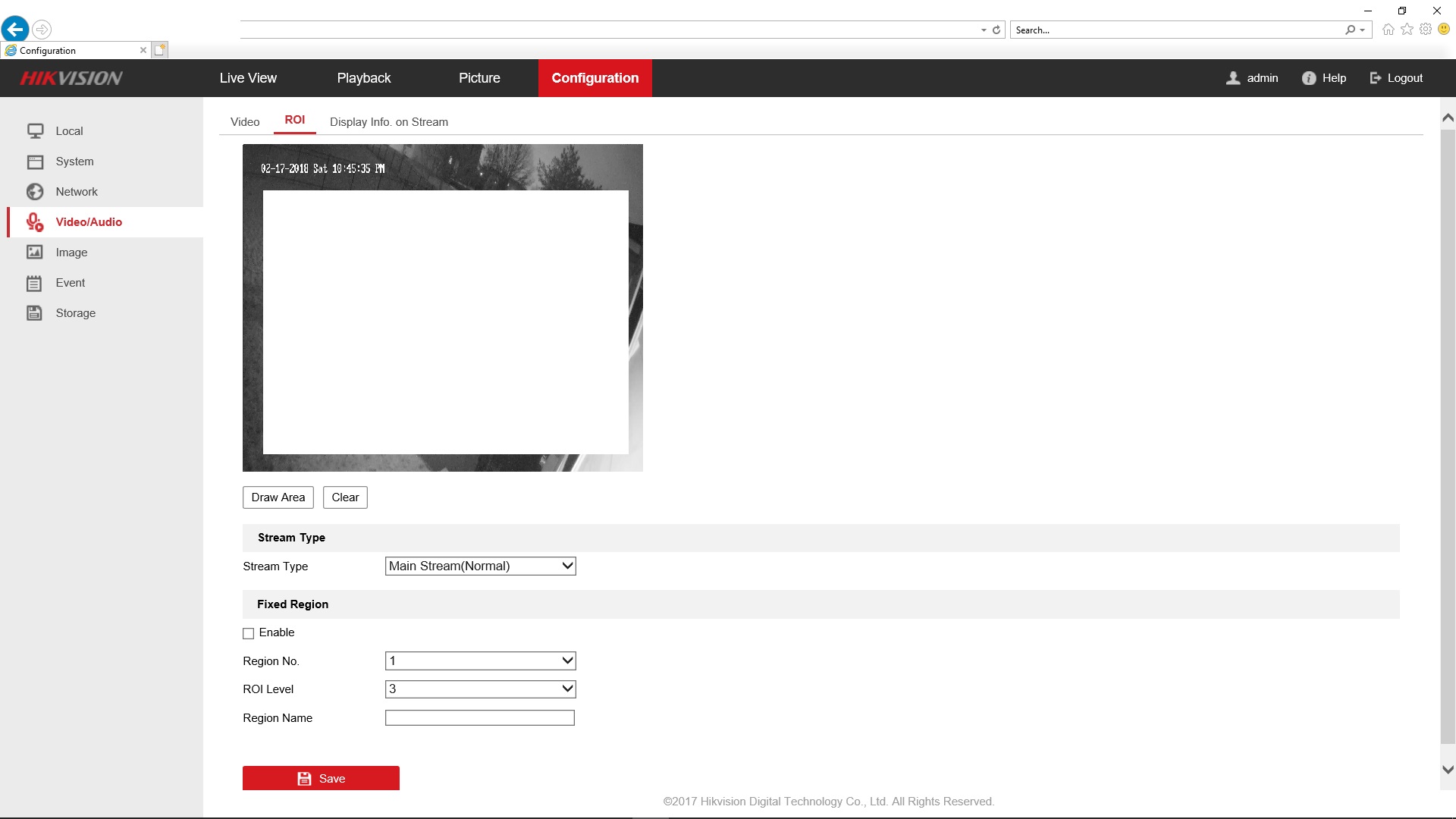The image size is (1456, 819).
Task: Open Network settings globe icon
Action: (x=35, y=192)
